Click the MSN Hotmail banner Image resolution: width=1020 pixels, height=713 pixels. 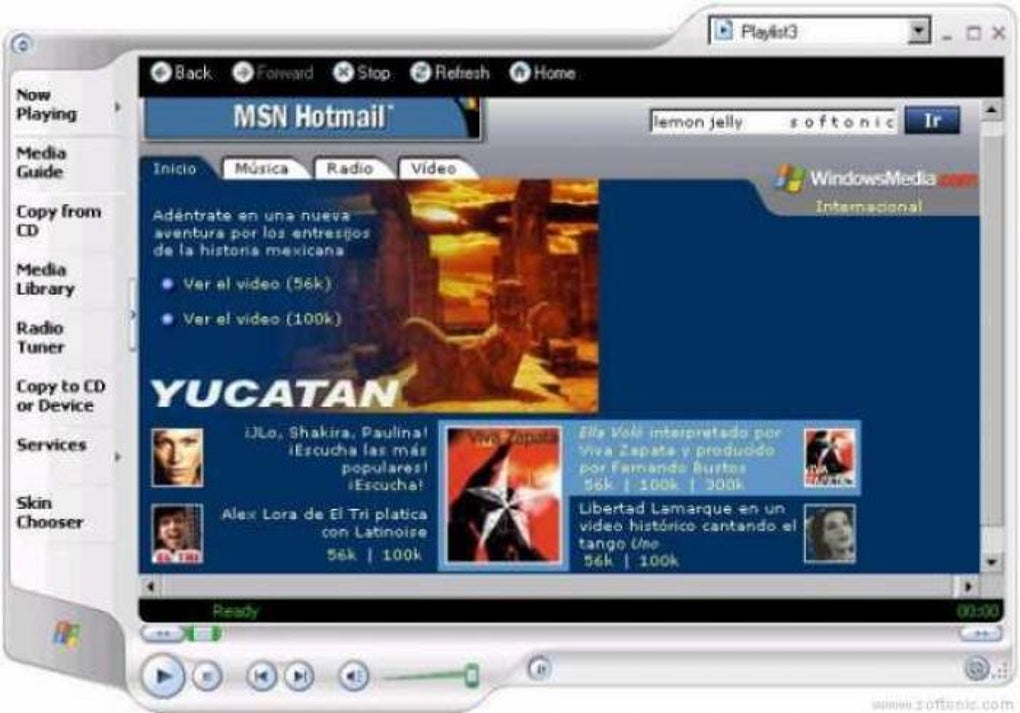point(312,118)
